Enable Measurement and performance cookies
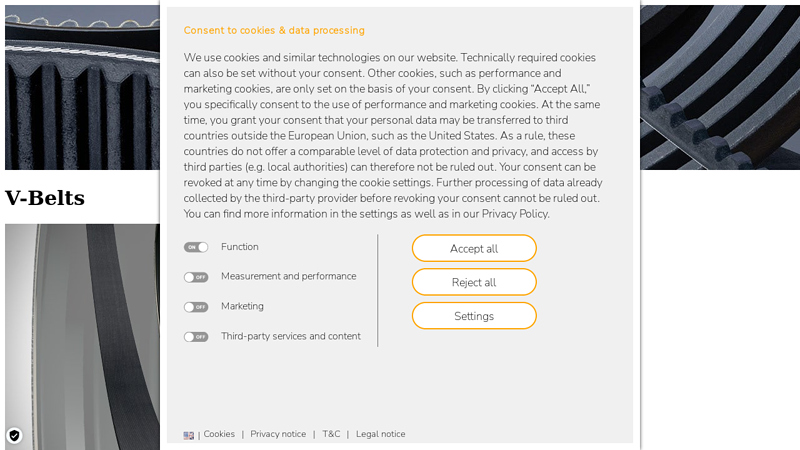800x450 pixels. point(196,277)
